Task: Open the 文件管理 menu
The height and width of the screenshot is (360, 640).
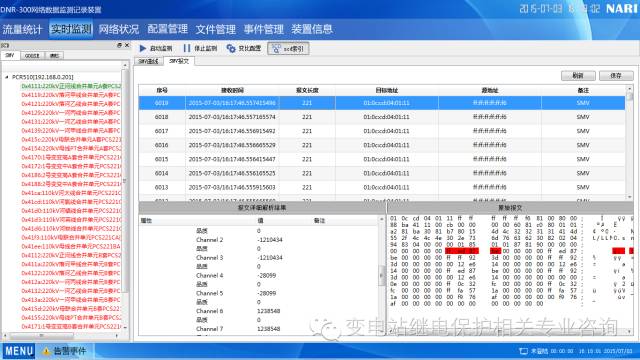Action: 216,29
